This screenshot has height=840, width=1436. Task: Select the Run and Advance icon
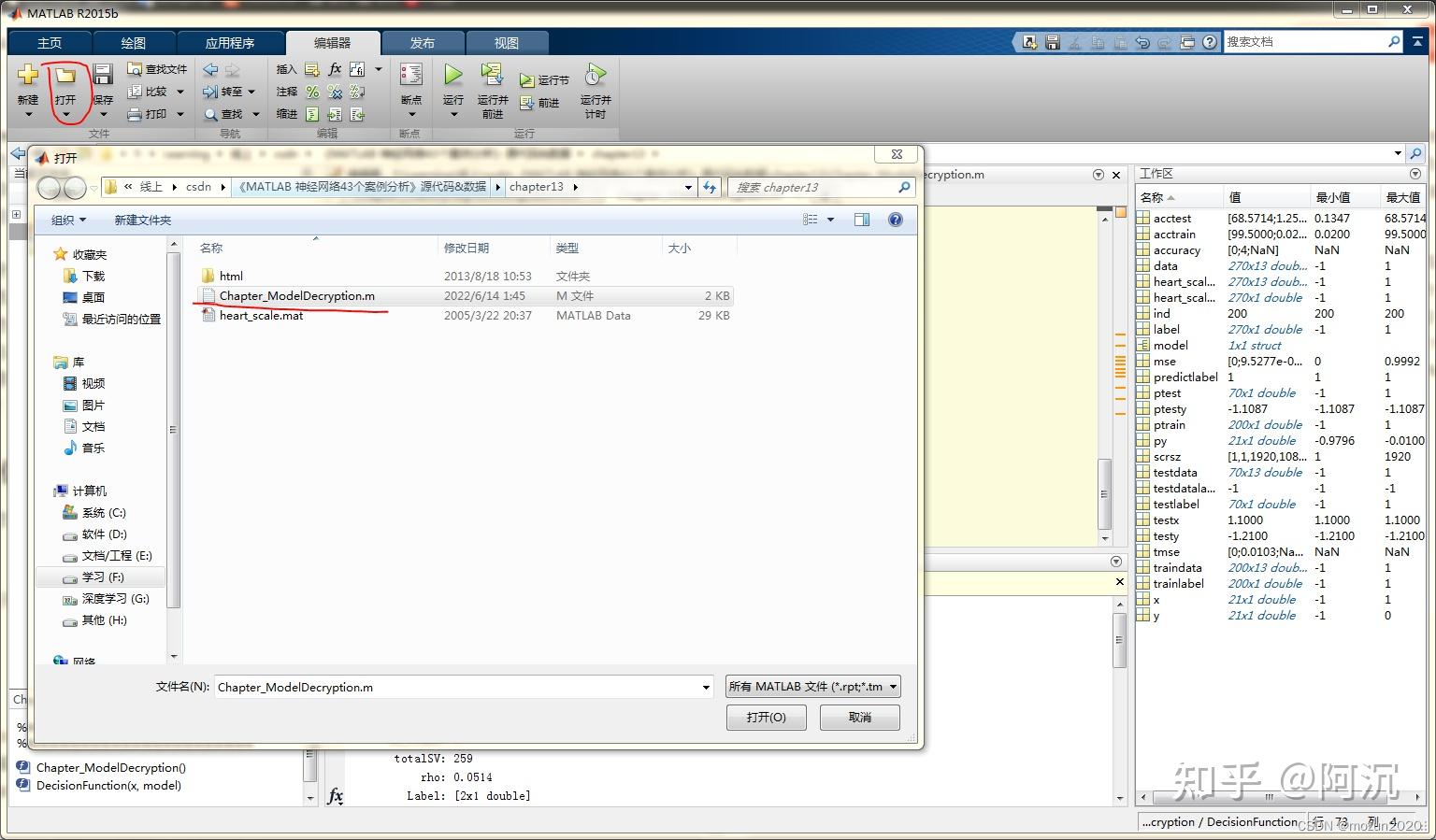pos(492,74)
